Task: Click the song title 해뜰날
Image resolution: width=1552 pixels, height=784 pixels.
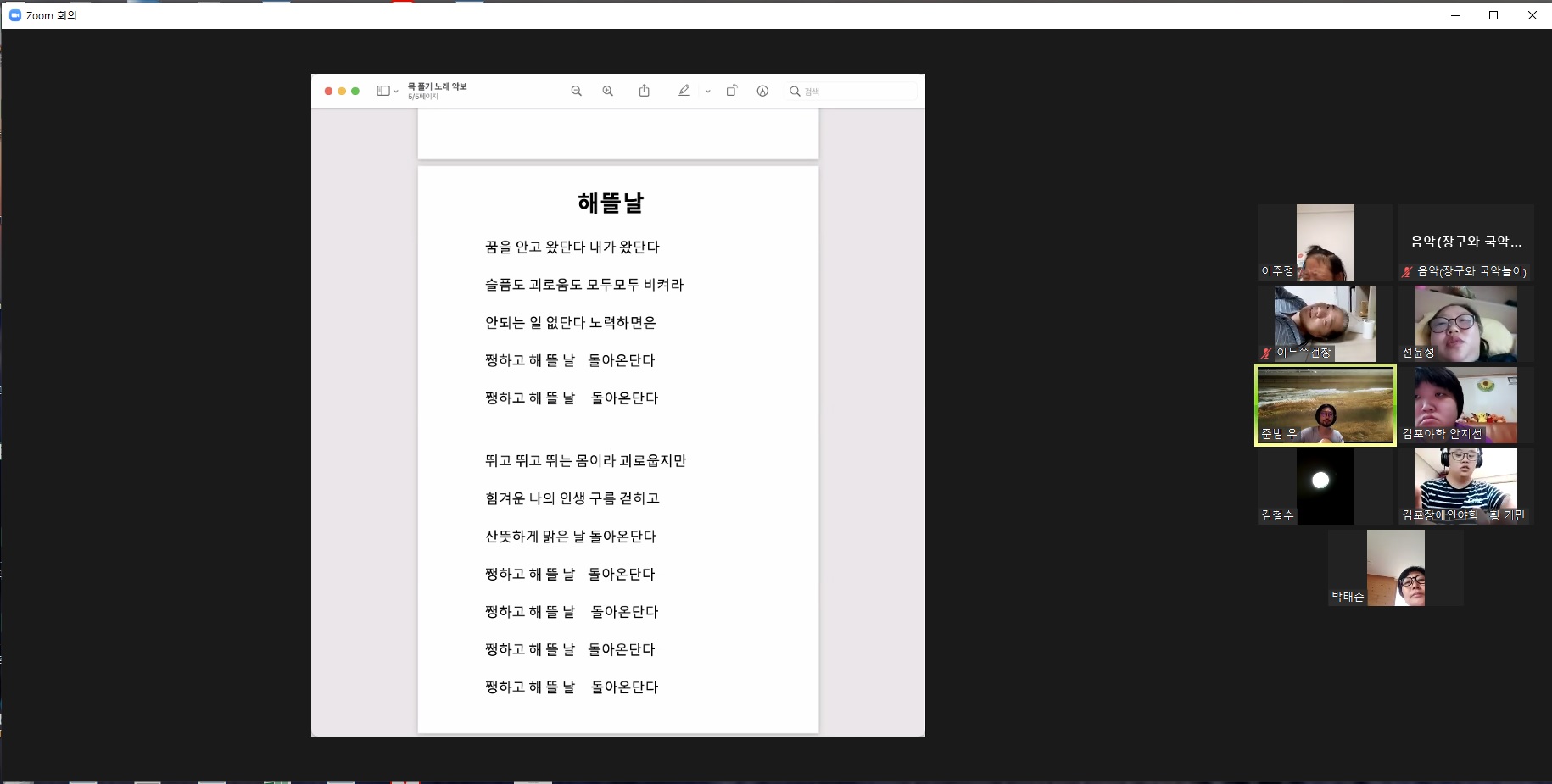Action: coord(611,203)
